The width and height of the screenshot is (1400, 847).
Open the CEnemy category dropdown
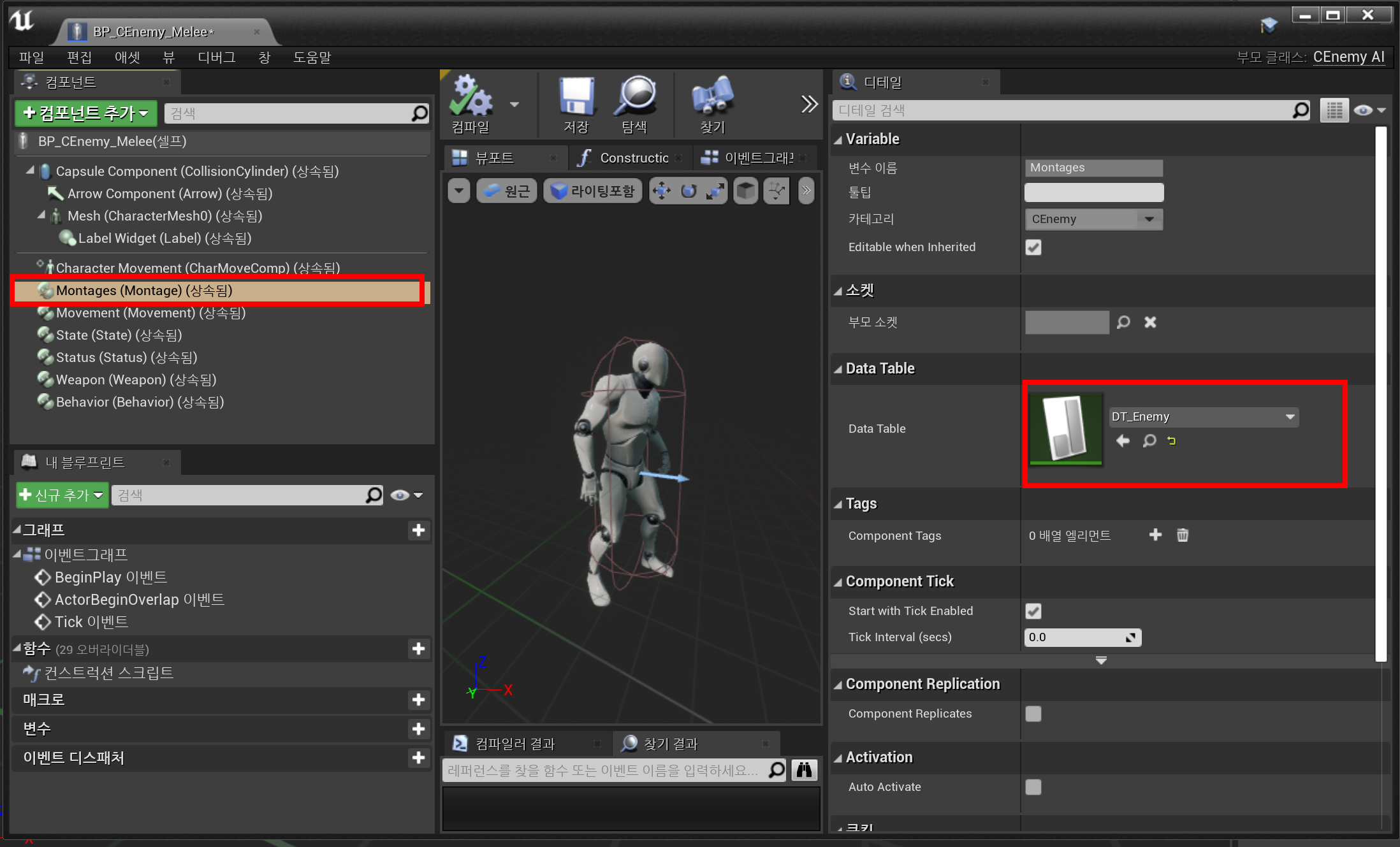(x=1149, y=219)
